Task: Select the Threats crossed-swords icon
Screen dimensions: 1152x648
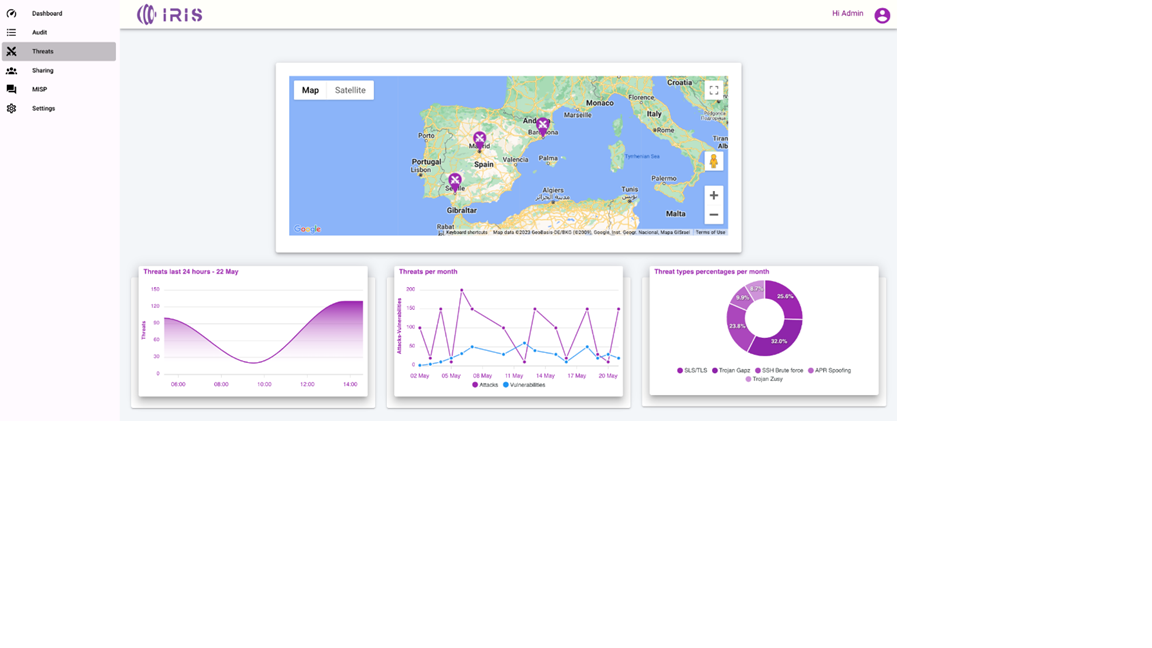Action: [12, 51]
